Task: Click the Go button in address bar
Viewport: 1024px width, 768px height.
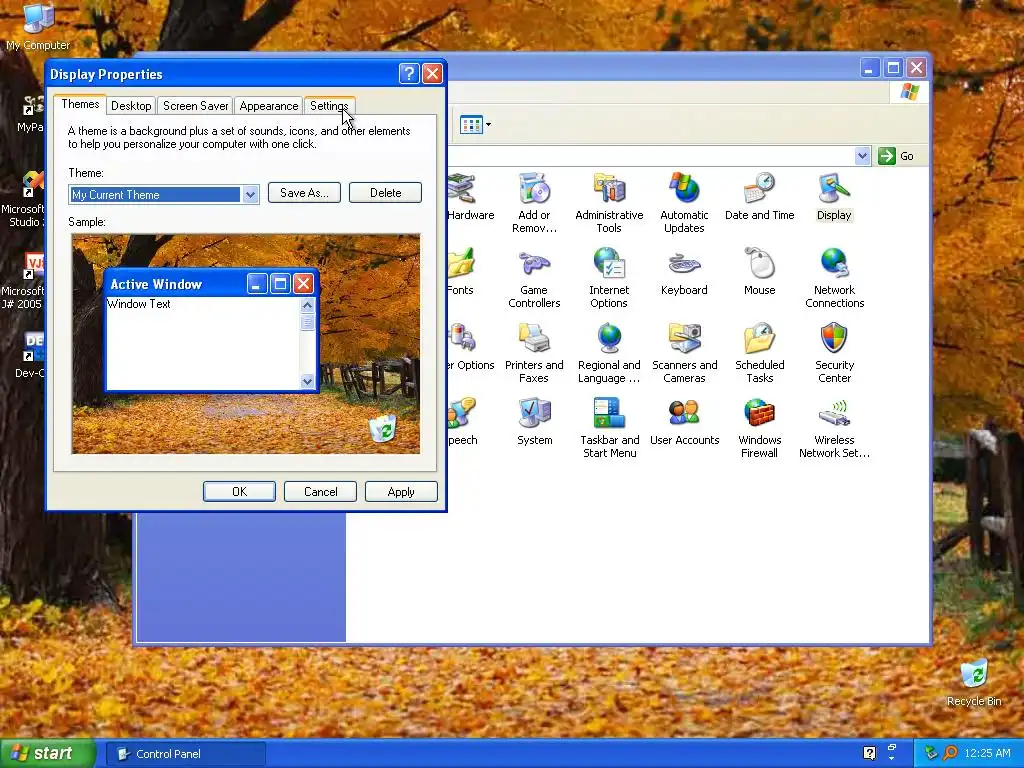Action: 896,156
